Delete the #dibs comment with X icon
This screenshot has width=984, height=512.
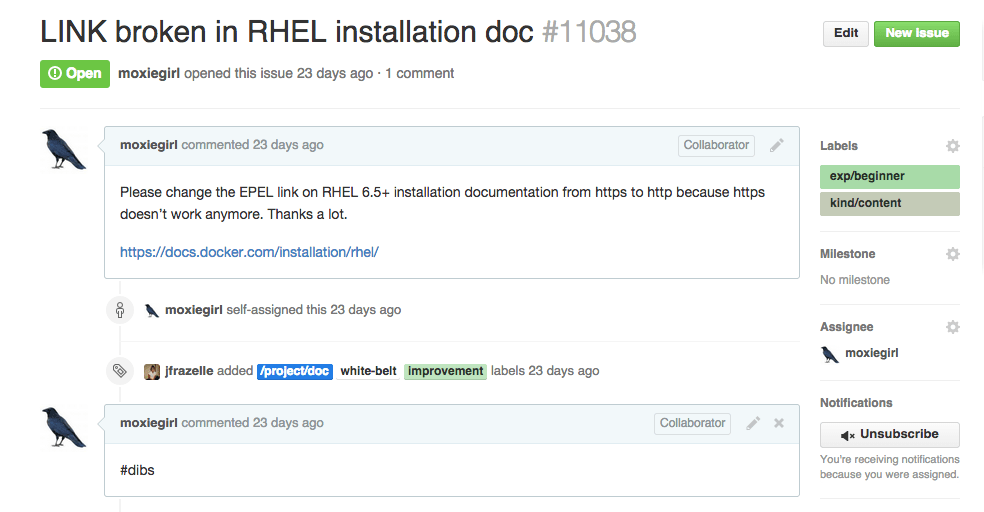pyautogui.click(x=779, y=423)
